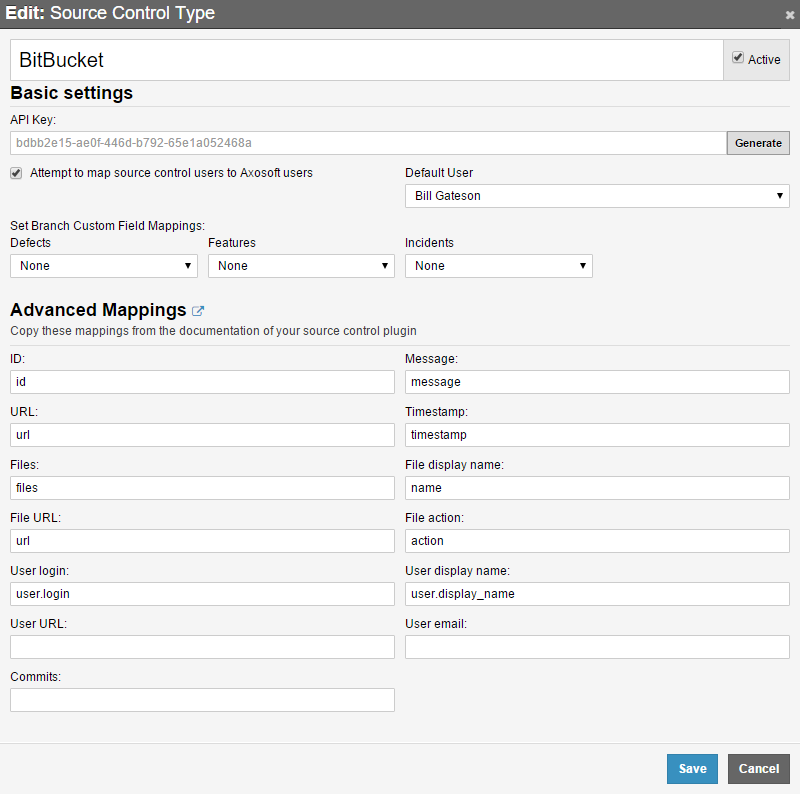Uncheck map source control users to Axosoft
Viewport: 800px width, 794px height.
[16, 173]
